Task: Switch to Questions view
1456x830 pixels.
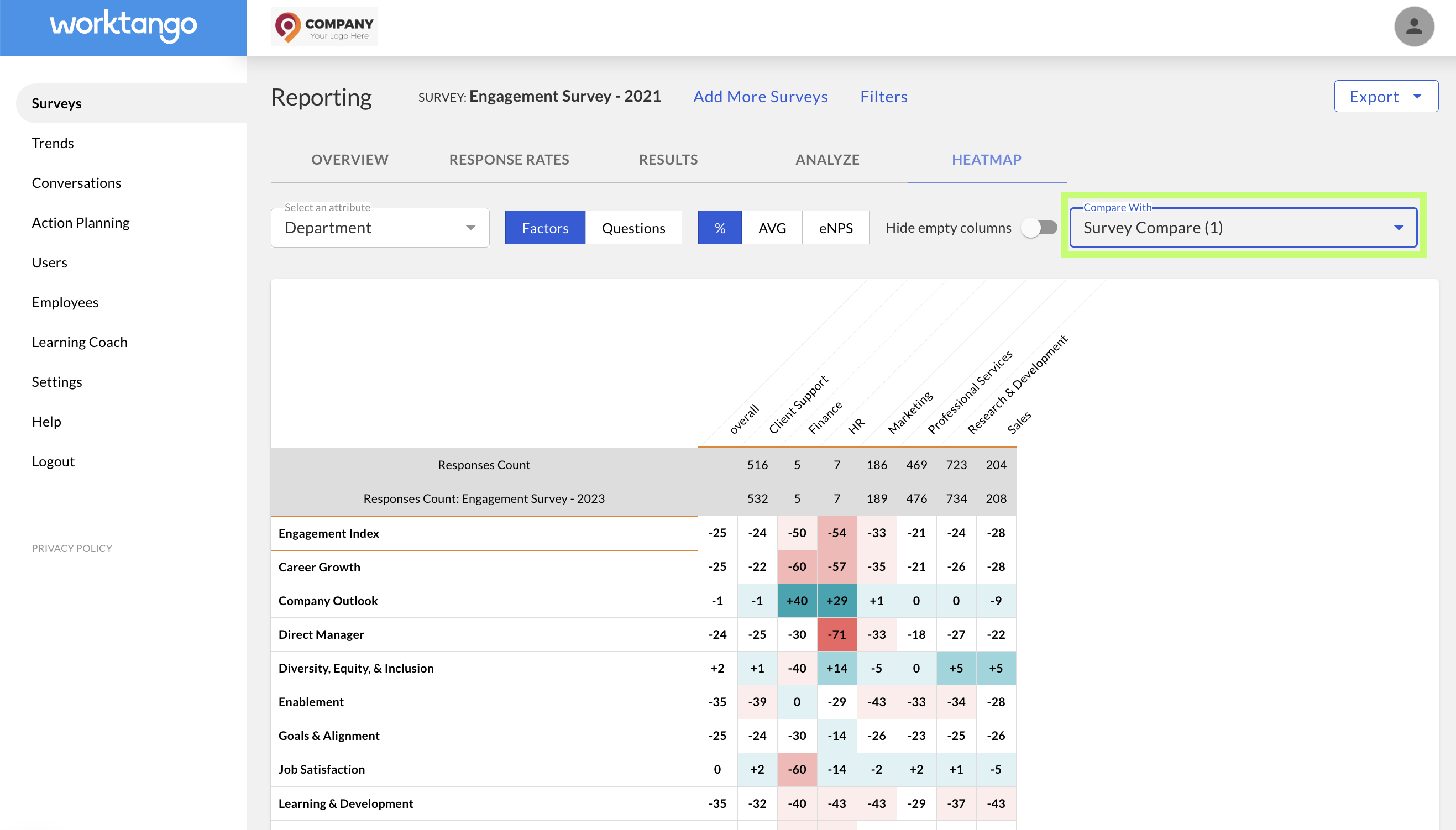Action: tap(633, 228)
